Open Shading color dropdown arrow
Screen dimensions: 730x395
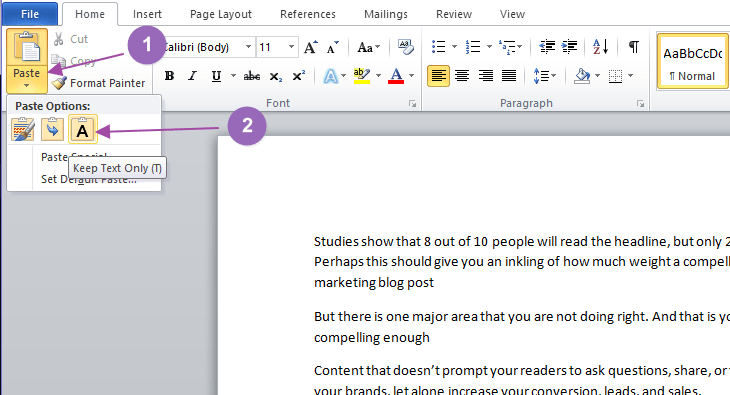pos(598,76)
